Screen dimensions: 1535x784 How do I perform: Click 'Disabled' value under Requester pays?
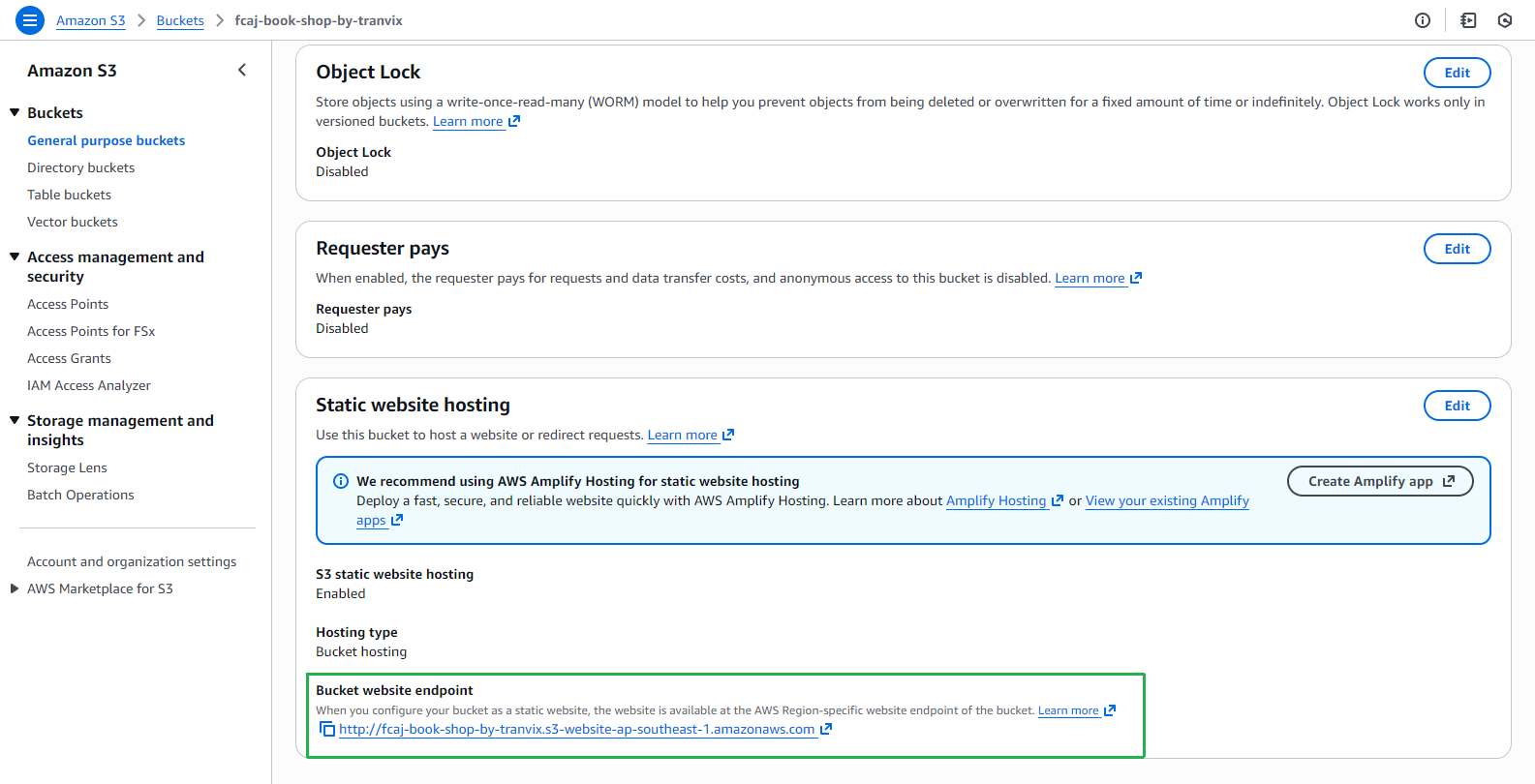coord(342,328)
